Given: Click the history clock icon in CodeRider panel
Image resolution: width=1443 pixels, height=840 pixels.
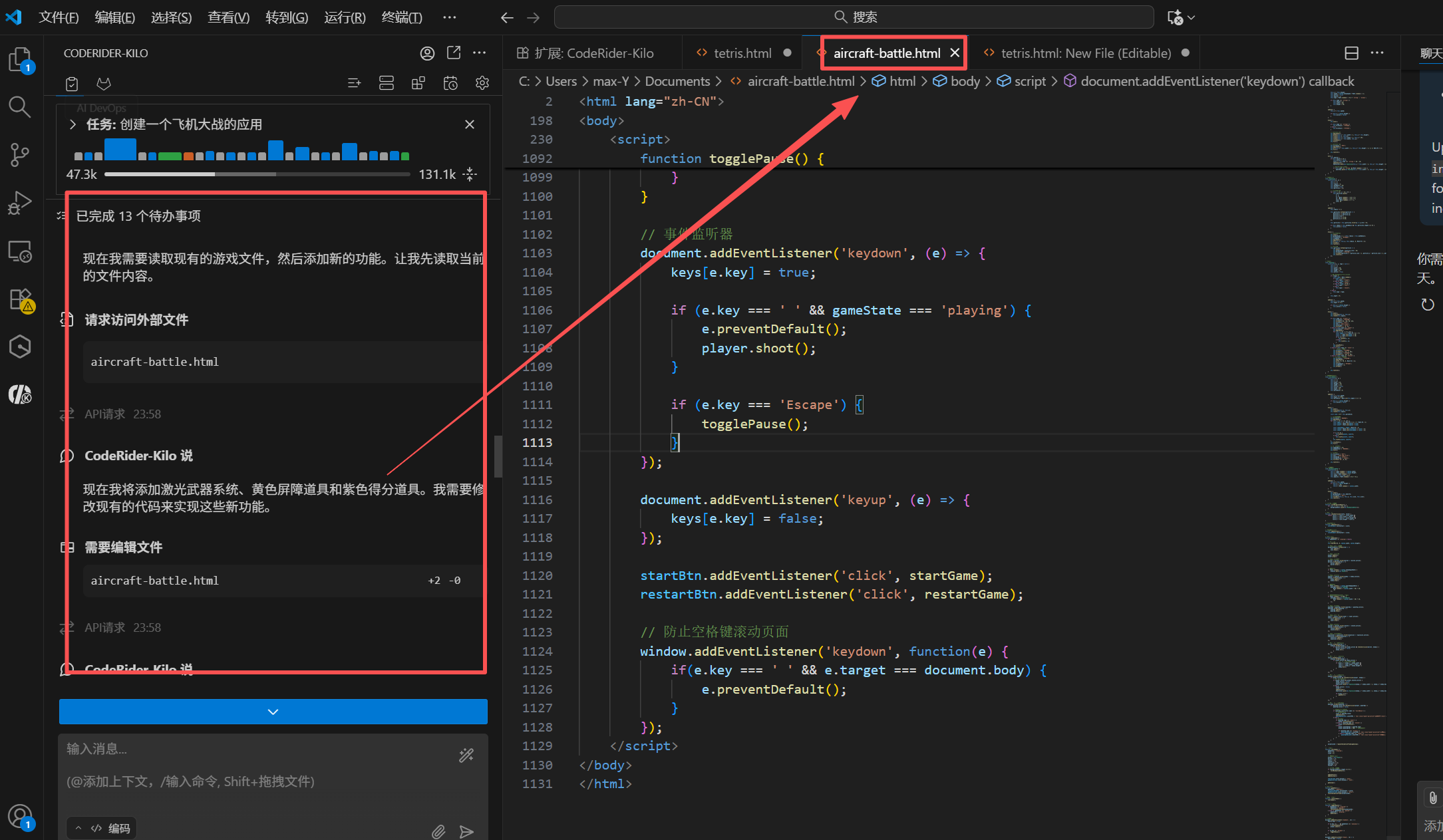Looking at the screenshot, I should (450, 83).
